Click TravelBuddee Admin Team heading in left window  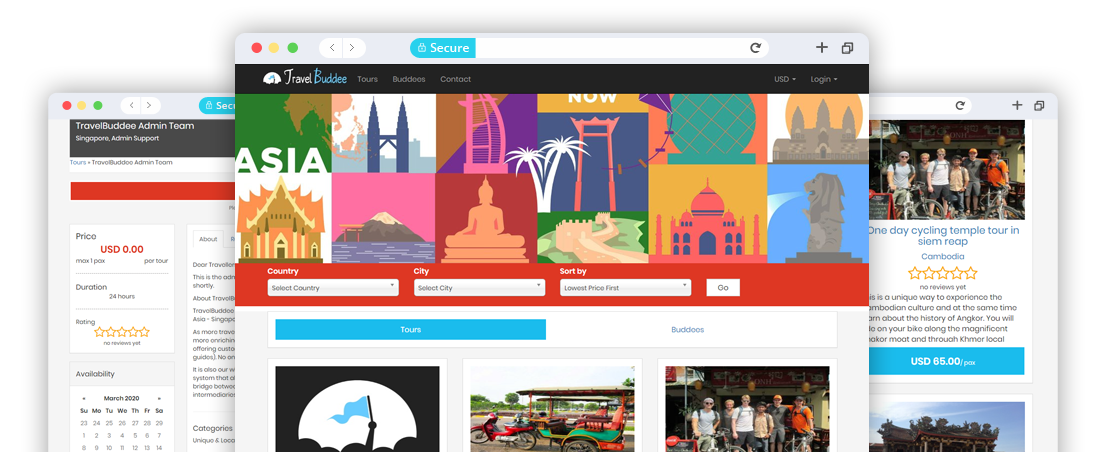click(135, 126)
